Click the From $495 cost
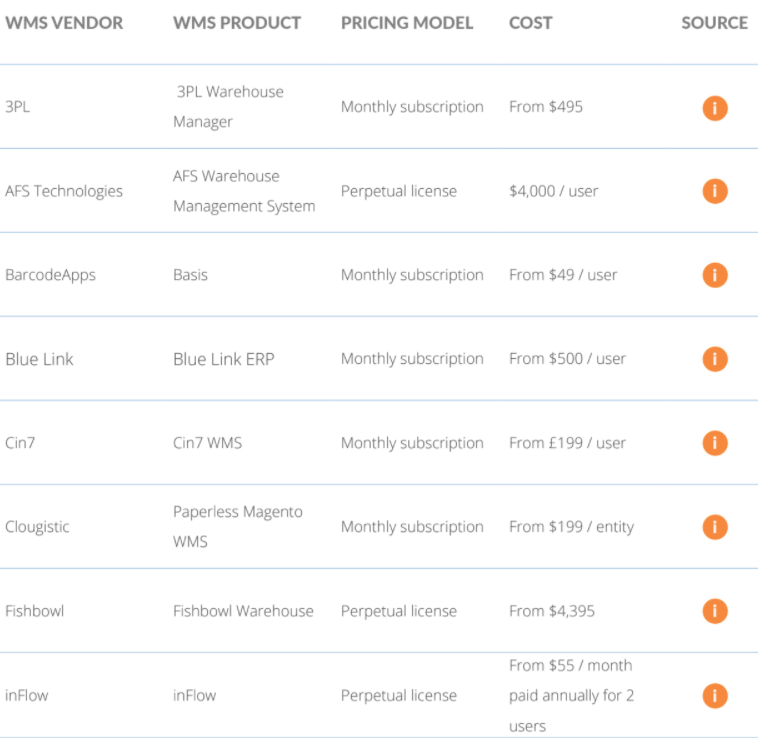 (546, 107)
